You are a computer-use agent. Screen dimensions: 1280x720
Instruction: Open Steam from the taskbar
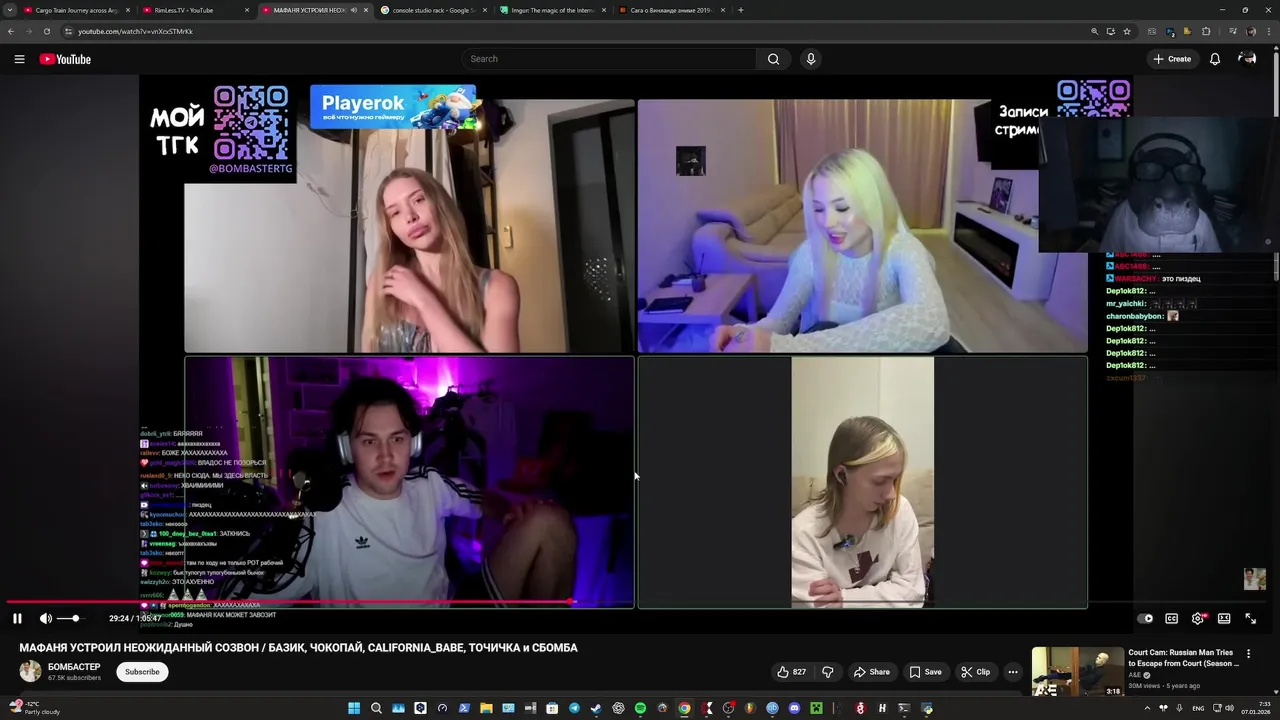point(596,708)
